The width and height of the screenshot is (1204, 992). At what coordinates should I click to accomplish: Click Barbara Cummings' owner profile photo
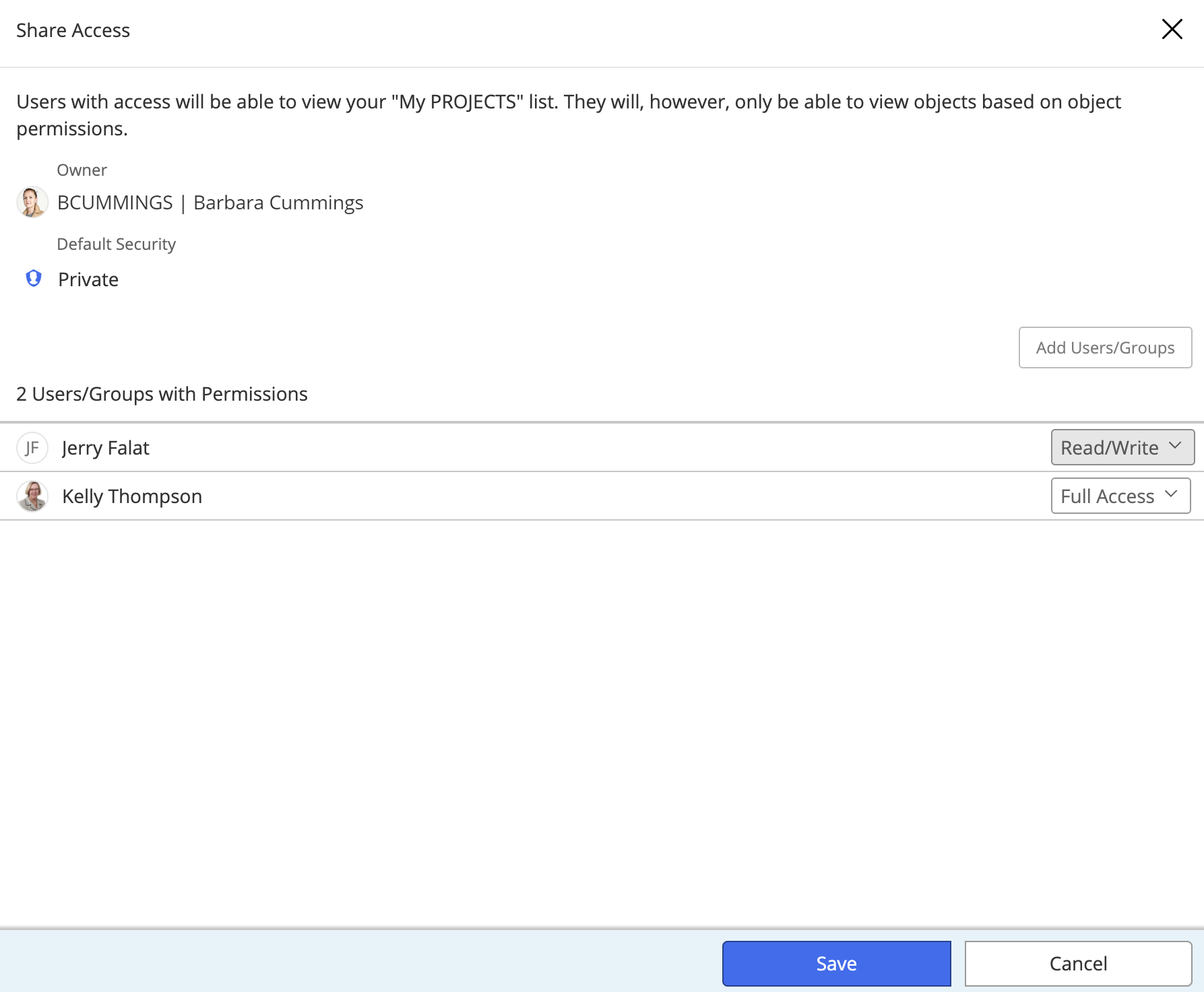pyautogui.click(x=32, y=202)
